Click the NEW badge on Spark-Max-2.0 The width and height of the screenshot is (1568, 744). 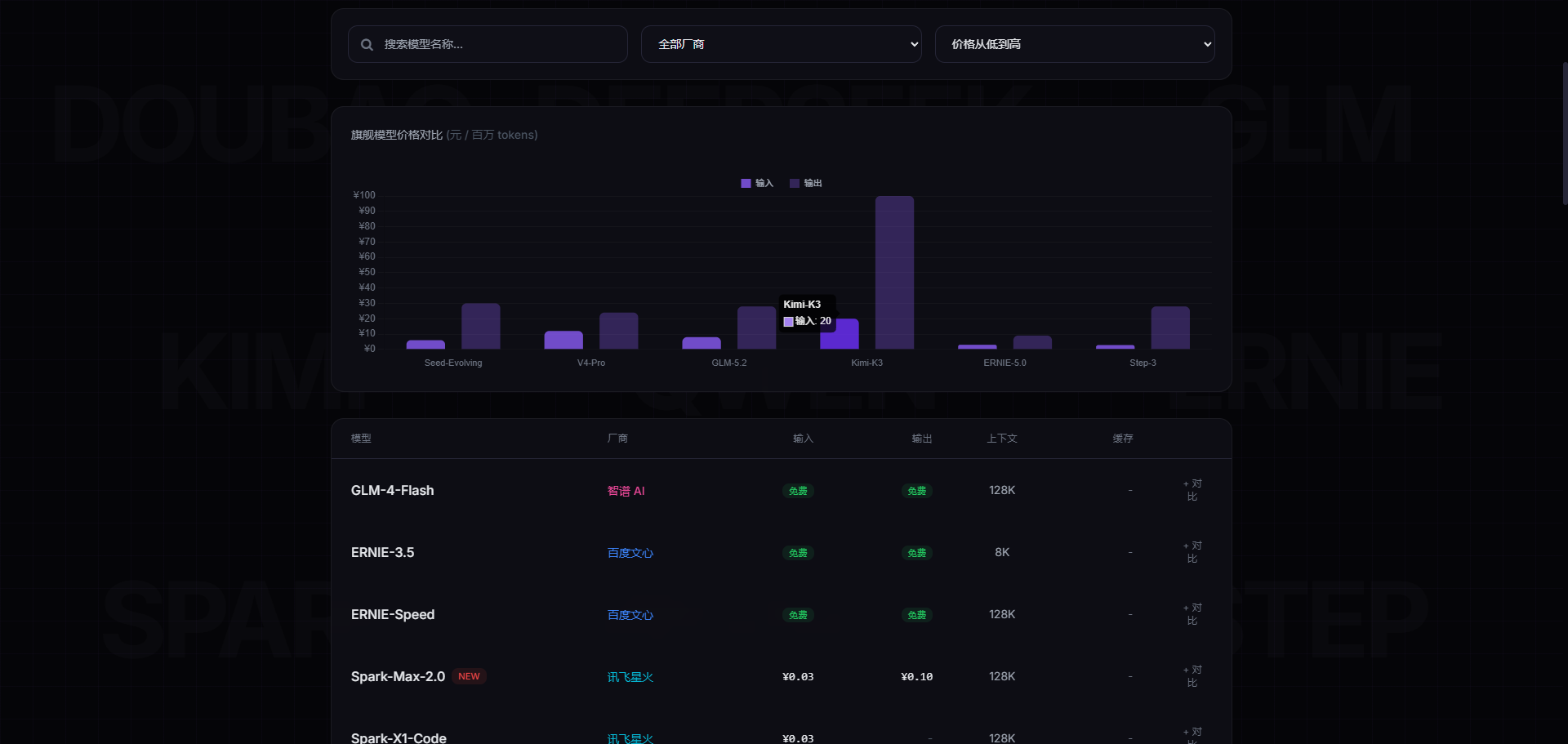point(469,676)
